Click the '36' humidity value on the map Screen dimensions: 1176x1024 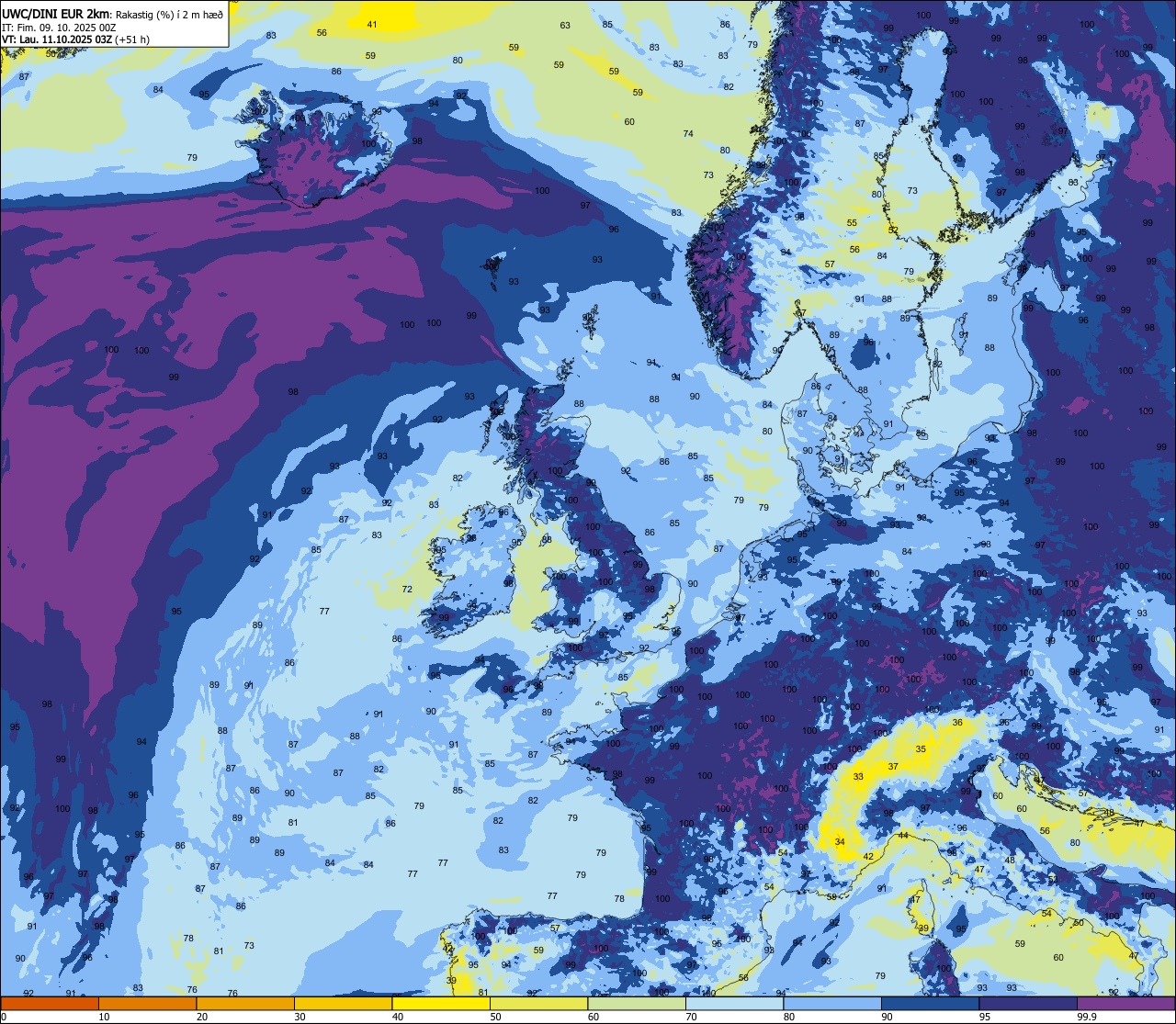957,723
